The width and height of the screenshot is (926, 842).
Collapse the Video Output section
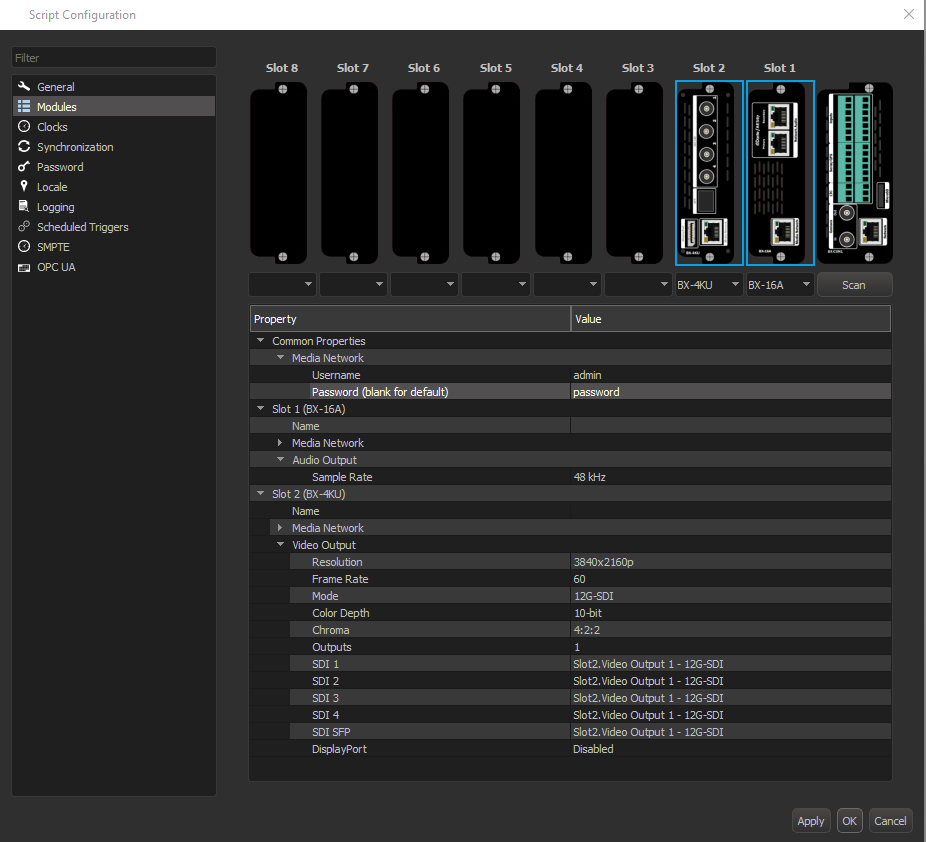pyautogui.click(x=280, y=545)
